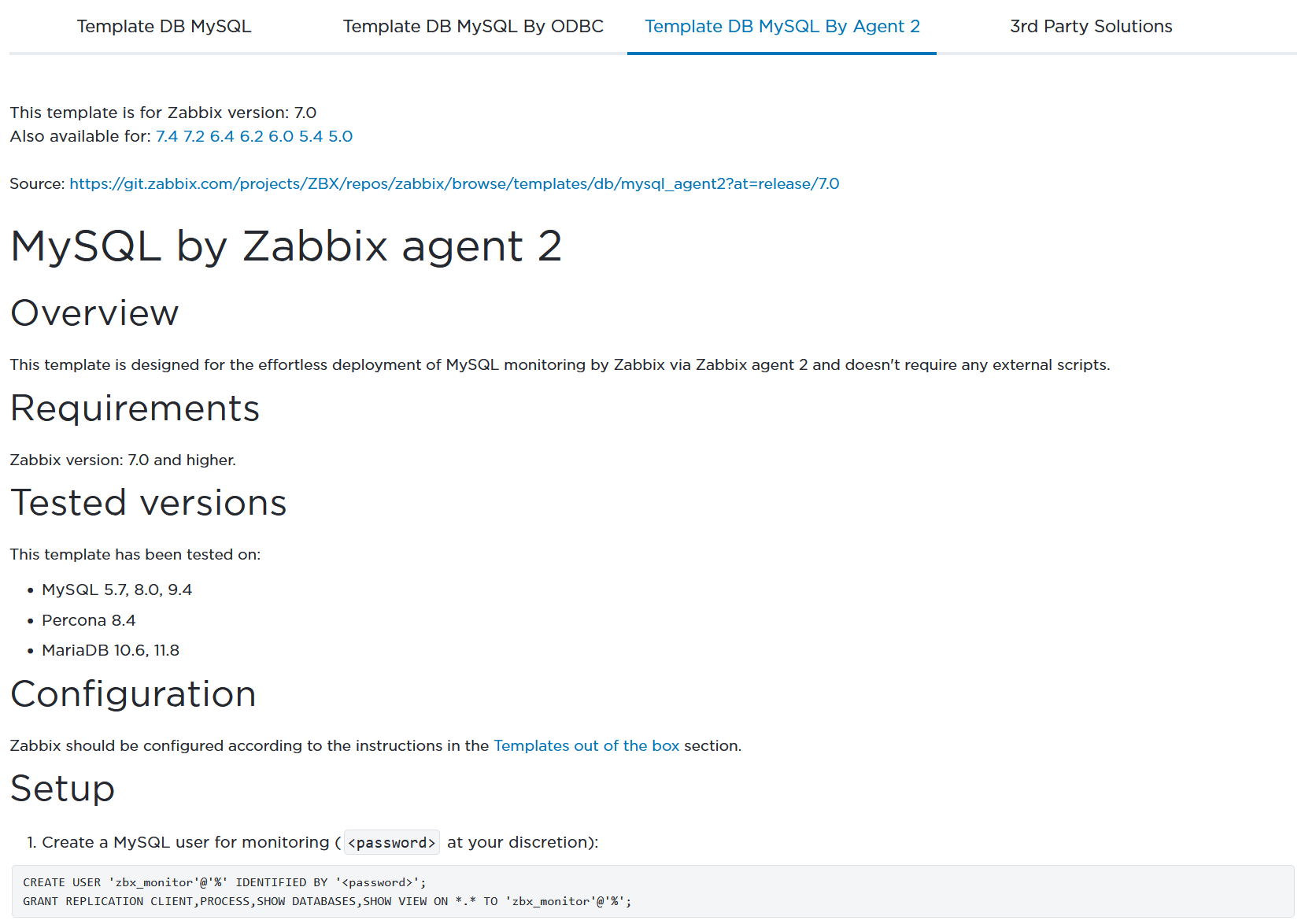Click the CREATE USER line in the code block
Image resolution: width=1305 pixels, height=924 pixels.
point(224,882)
